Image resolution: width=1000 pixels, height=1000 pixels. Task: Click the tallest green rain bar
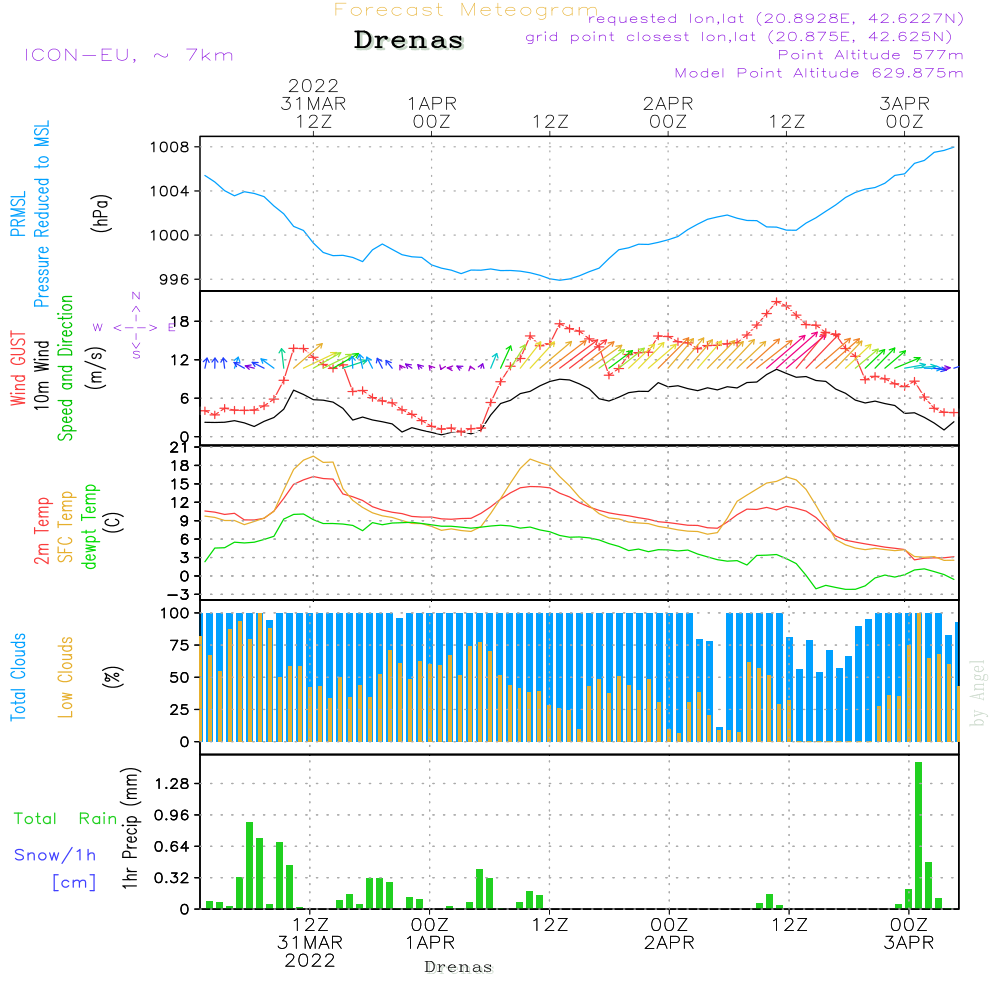click(x=918, y=835)
